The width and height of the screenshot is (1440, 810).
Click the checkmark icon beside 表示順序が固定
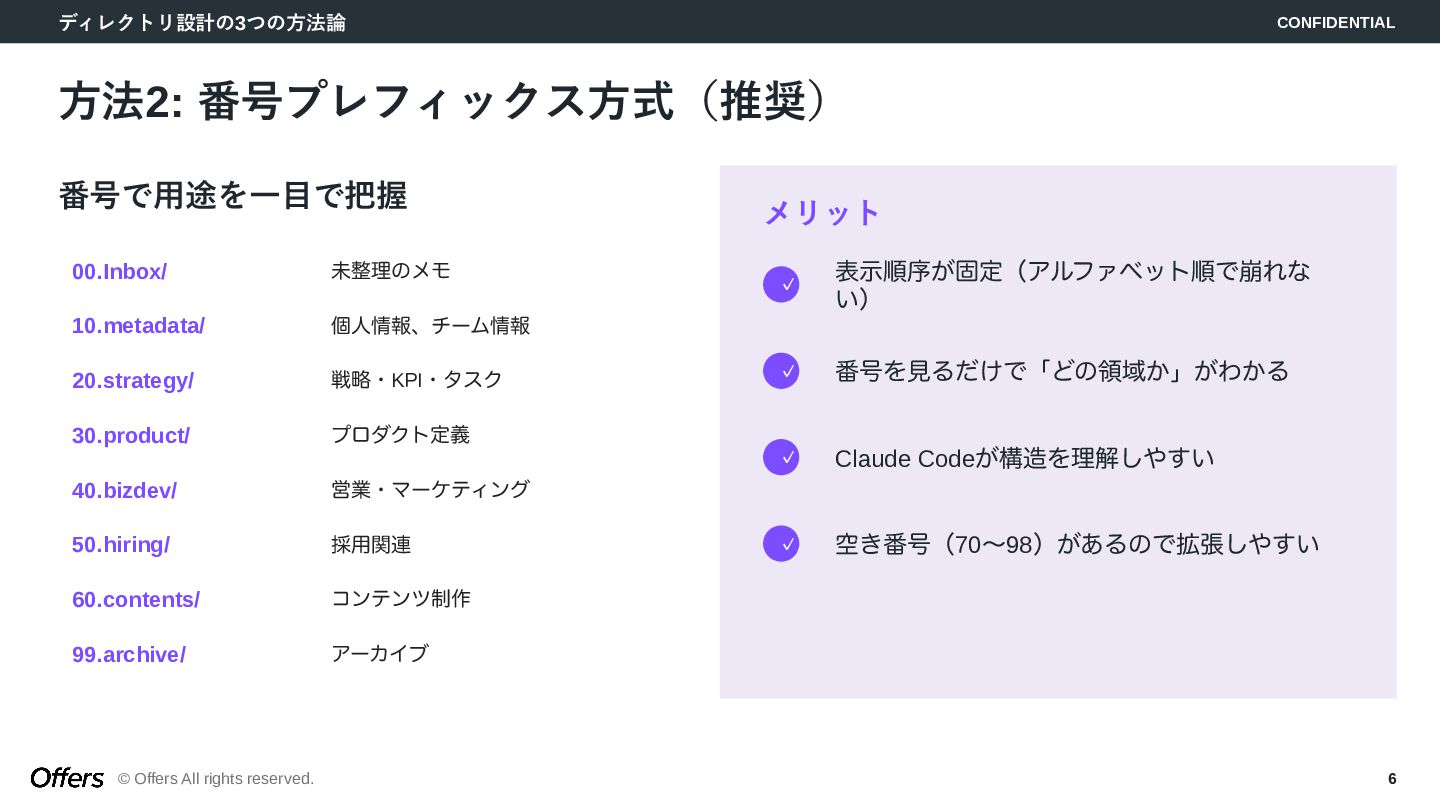pos(781,285)
